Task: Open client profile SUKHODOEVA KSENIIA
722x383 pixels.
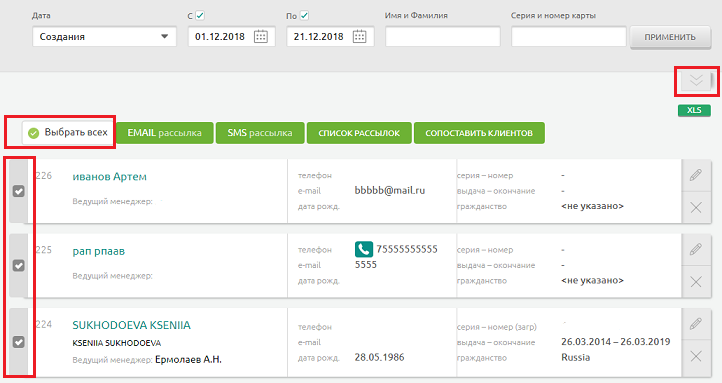Action: click(x=131, y=325)
